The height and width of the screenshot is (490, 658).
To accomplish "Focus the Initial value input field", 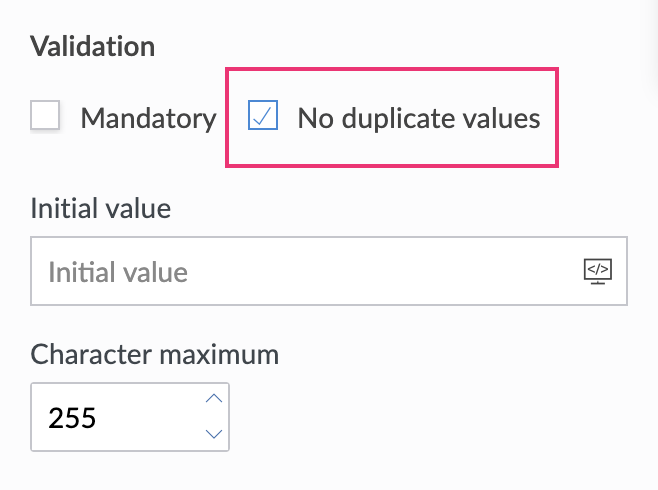I will pos(300,271).
